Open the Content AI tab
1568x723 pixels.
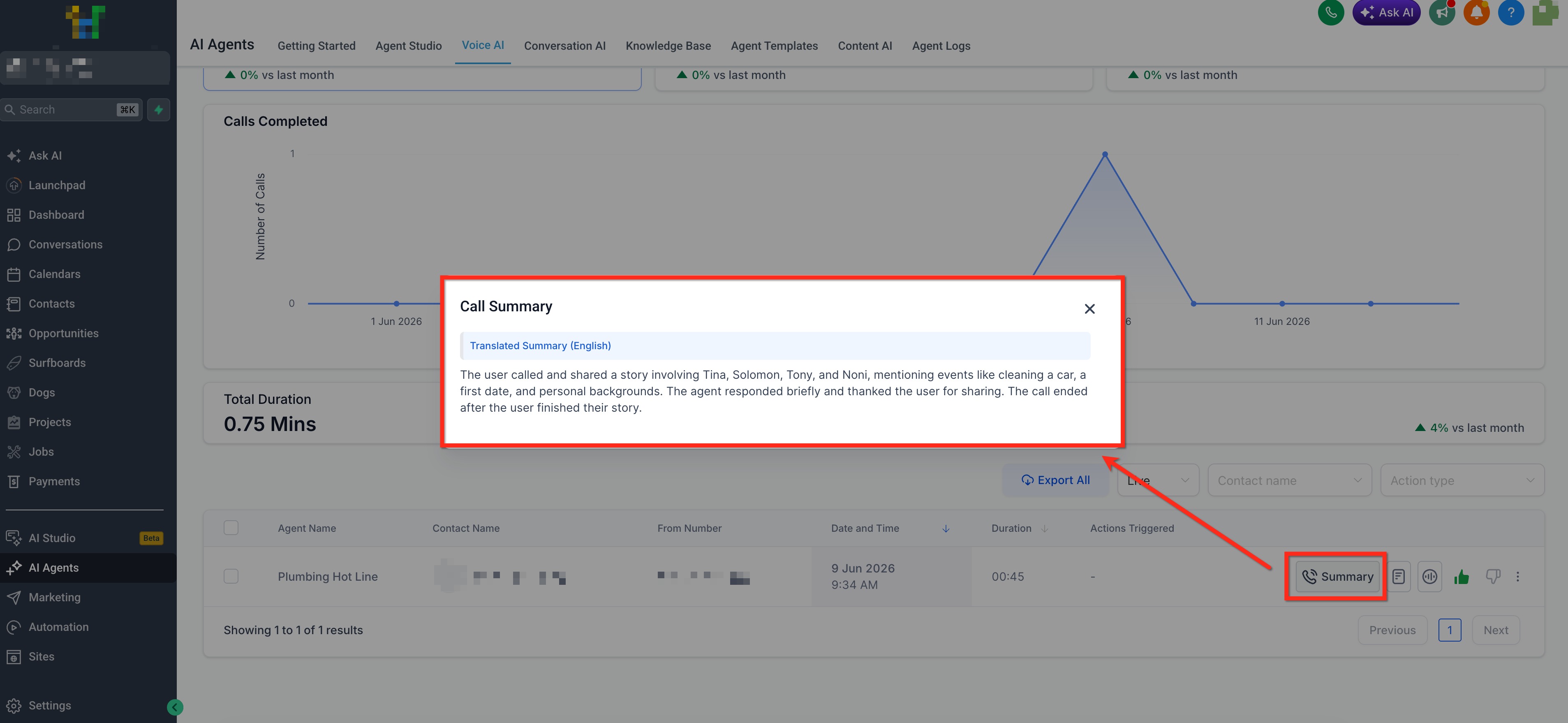click(x=864, y=46)
